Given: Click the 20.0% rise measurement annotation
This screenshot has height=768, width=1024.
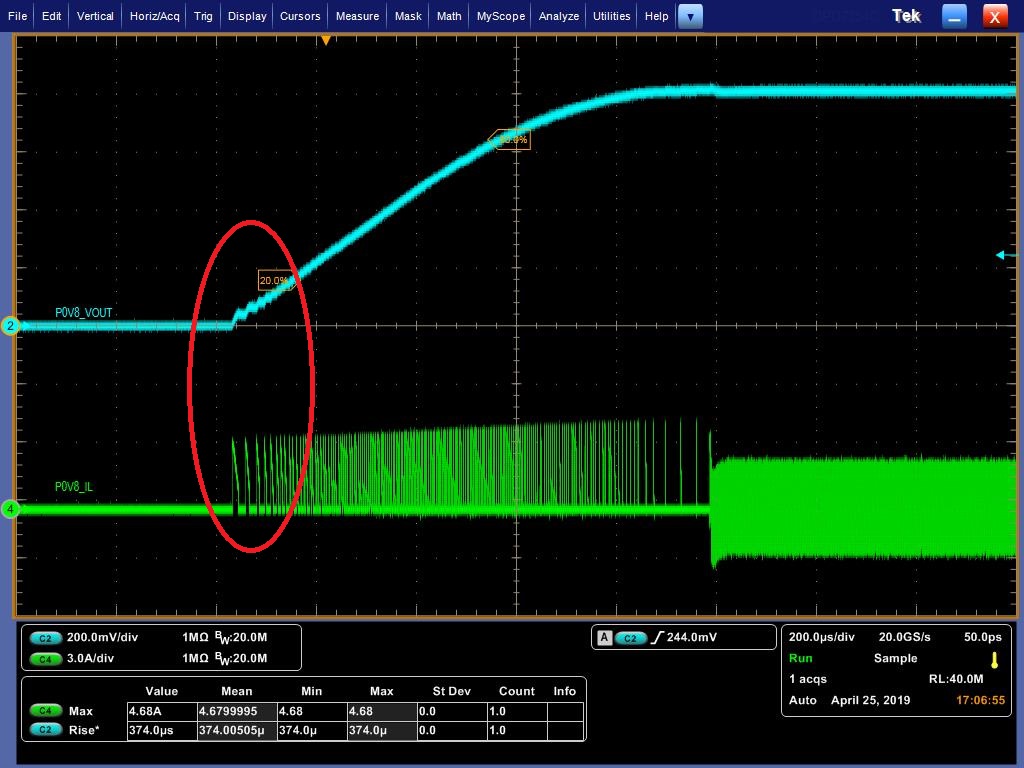Looking at the screenshot, I should 276,281.
